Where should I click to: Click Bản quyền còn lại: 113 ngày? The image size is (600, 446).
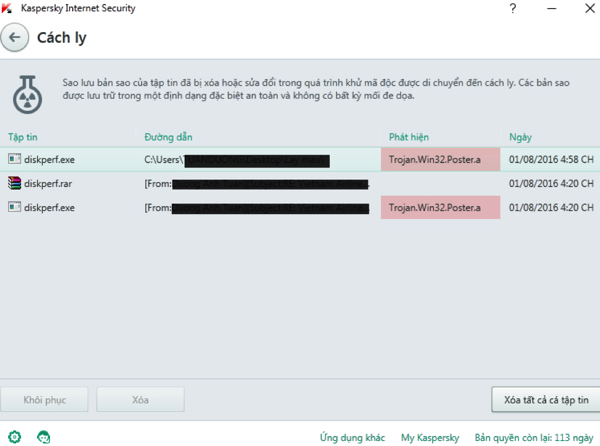point(534,437)
